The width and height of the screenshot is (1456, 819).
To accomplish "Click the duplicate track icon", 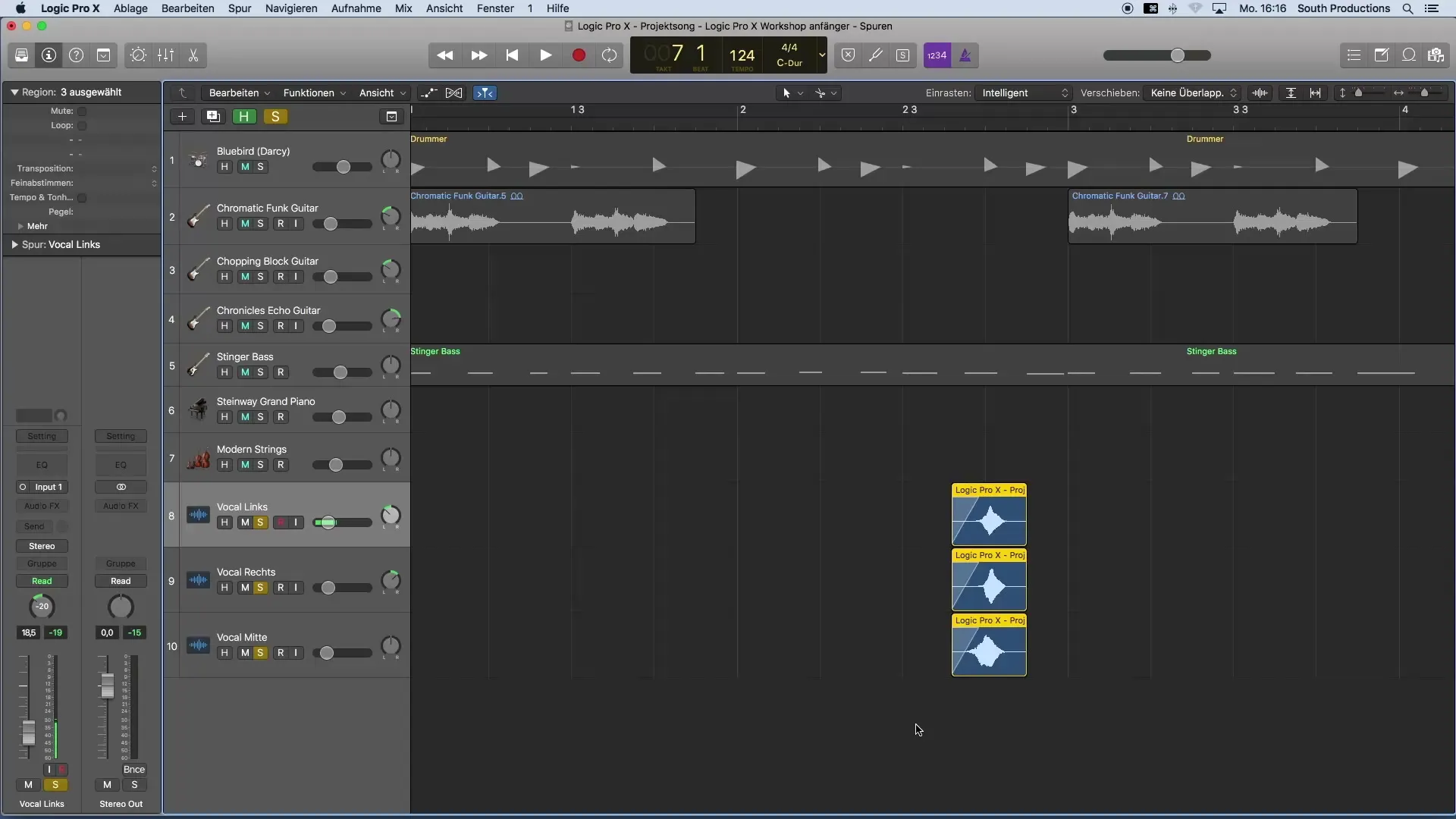I will coord(213,117).
